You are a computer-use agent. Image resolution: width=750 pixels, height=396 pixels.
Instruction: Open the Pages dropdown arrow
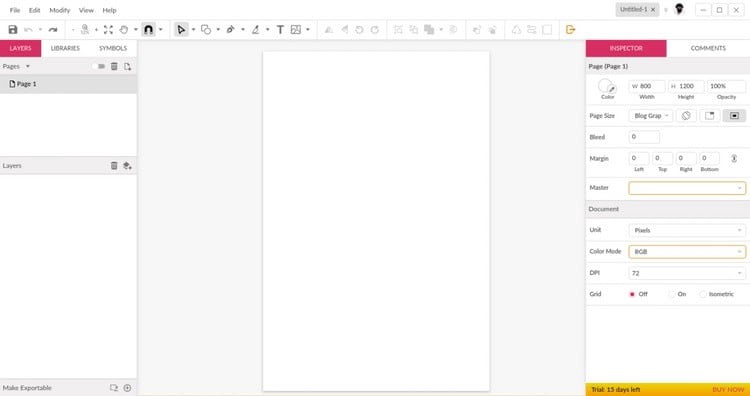28,66
